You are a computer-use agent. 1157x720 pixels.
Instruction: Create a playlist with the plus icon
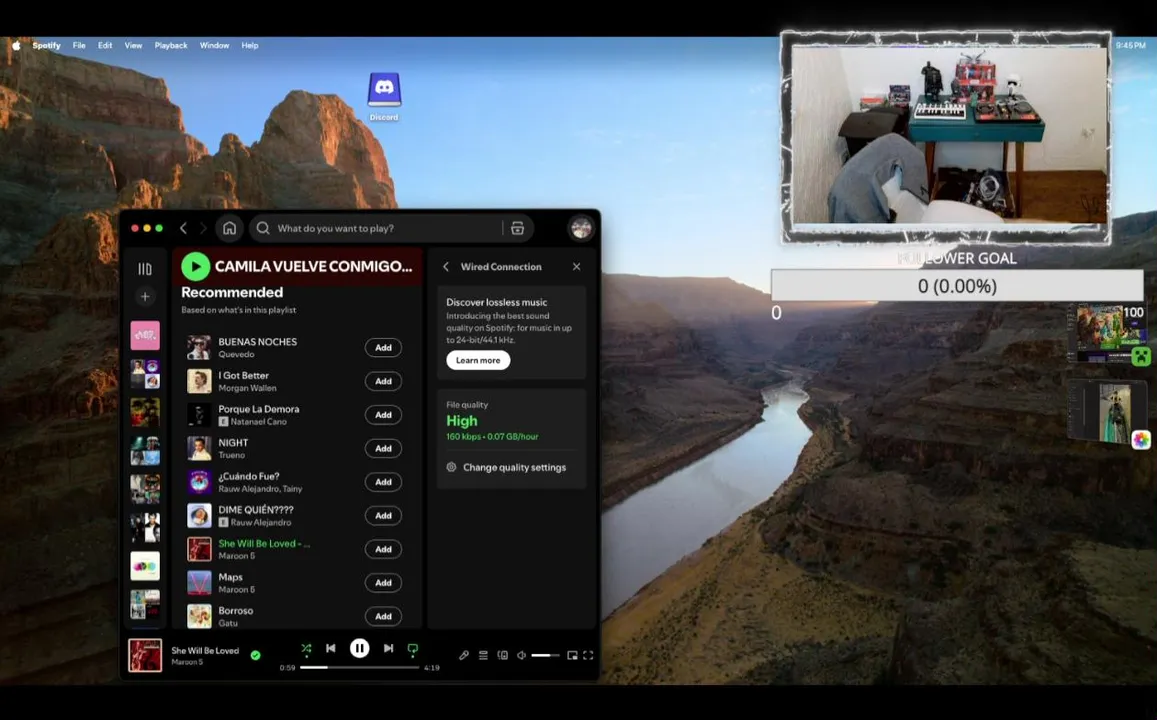(145, 297)
